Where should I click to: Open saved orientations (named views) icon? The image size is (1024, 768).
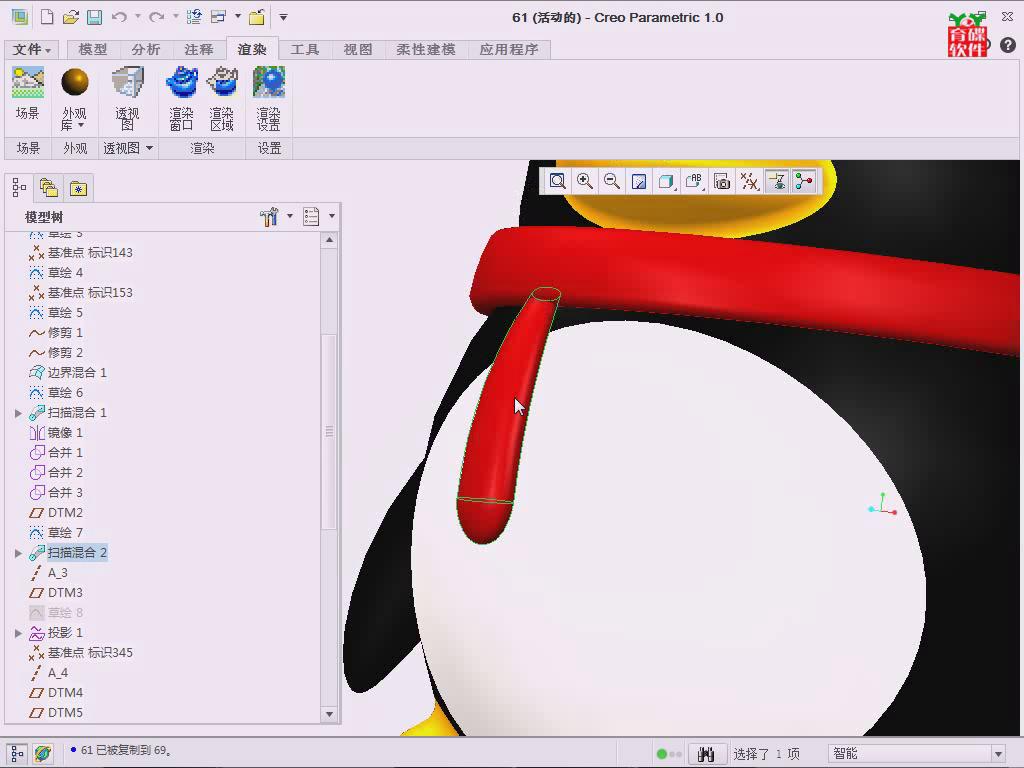pyautogui.click(x=694, y=181)
